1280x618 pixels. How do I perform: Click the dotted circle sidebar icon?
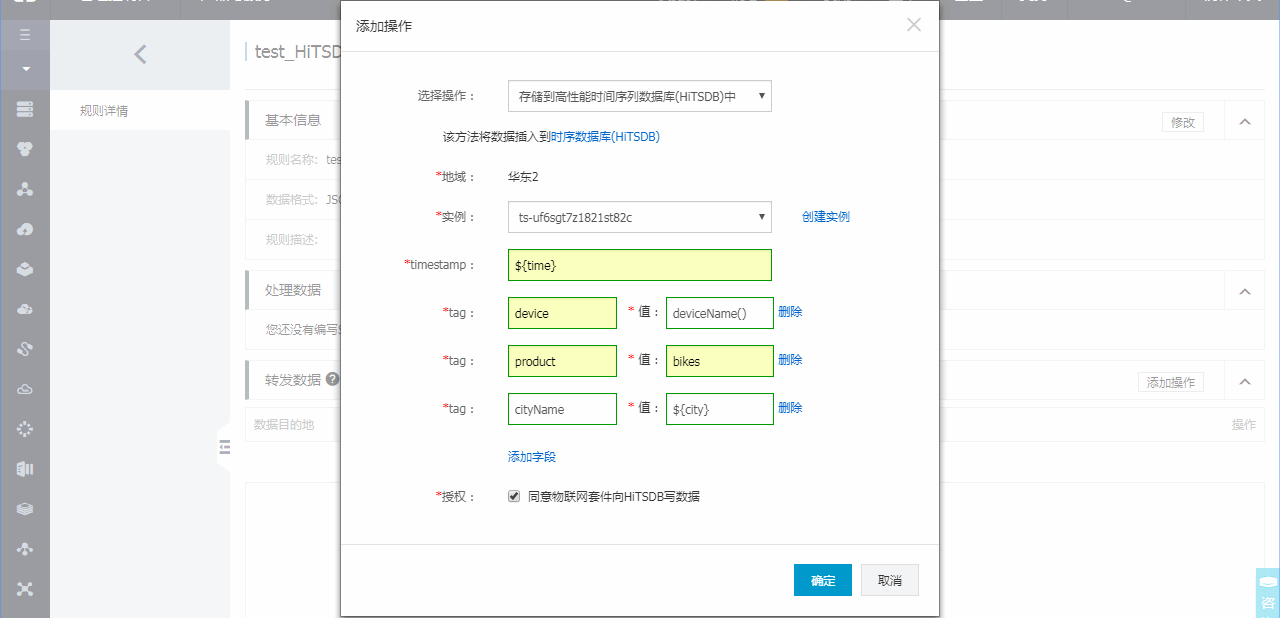coord(25,429)
